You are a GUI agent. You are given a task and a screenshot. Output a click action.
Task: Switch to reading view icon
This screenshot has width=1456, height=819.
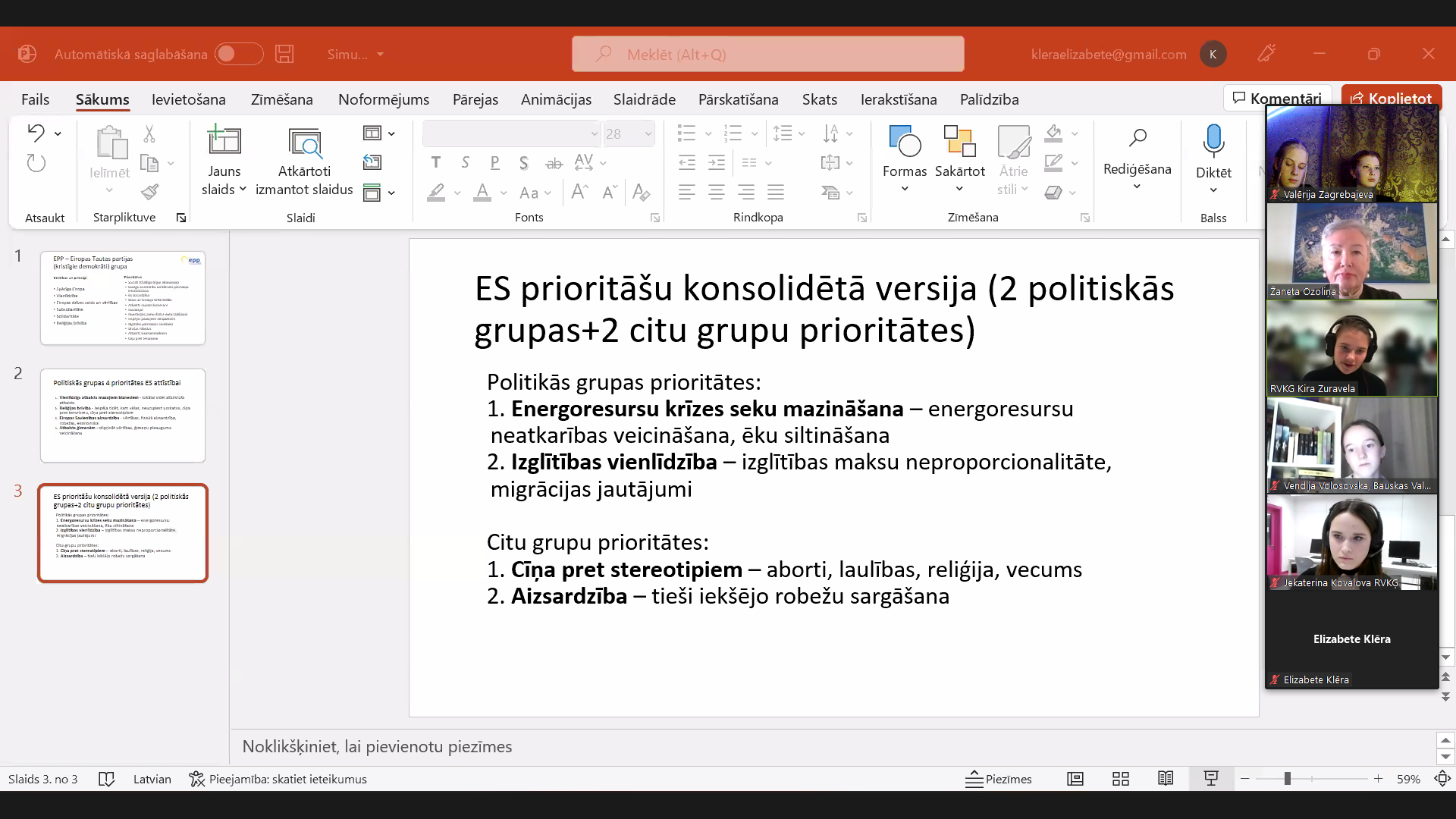(x=1166, y=779)
